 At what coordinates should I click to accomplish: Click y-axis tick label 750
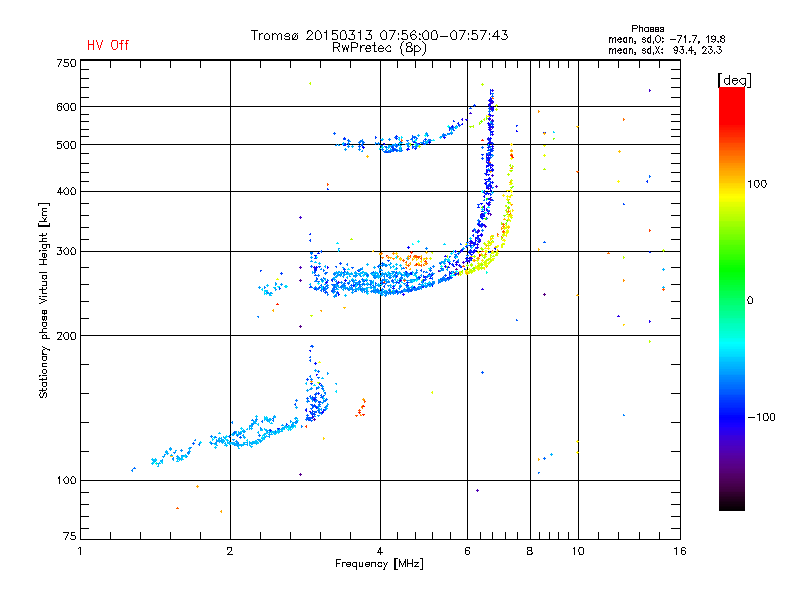point(66,64)
